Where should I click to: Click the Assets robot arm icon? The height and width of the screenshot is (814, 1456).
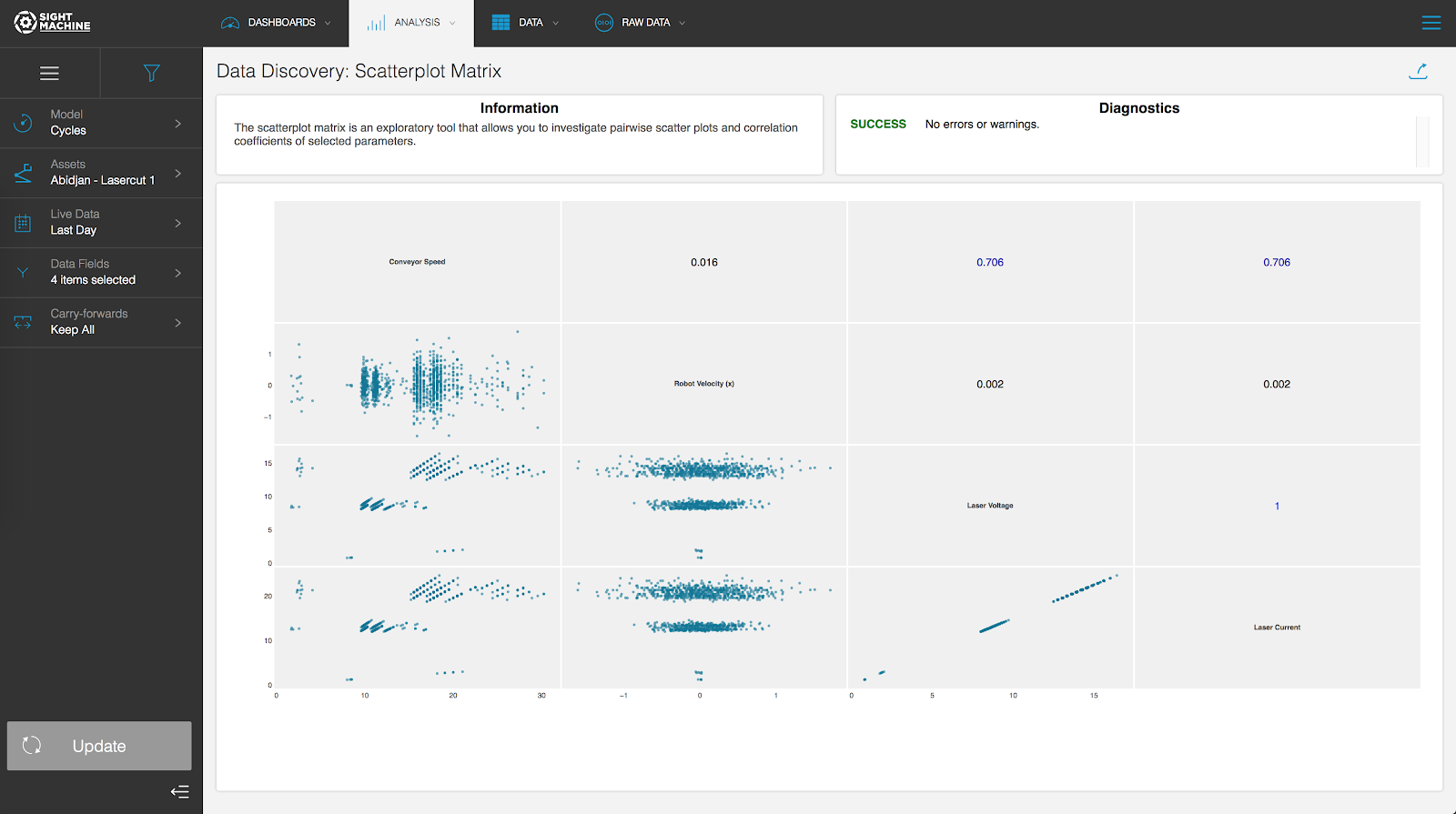click(x=24, y=173)
